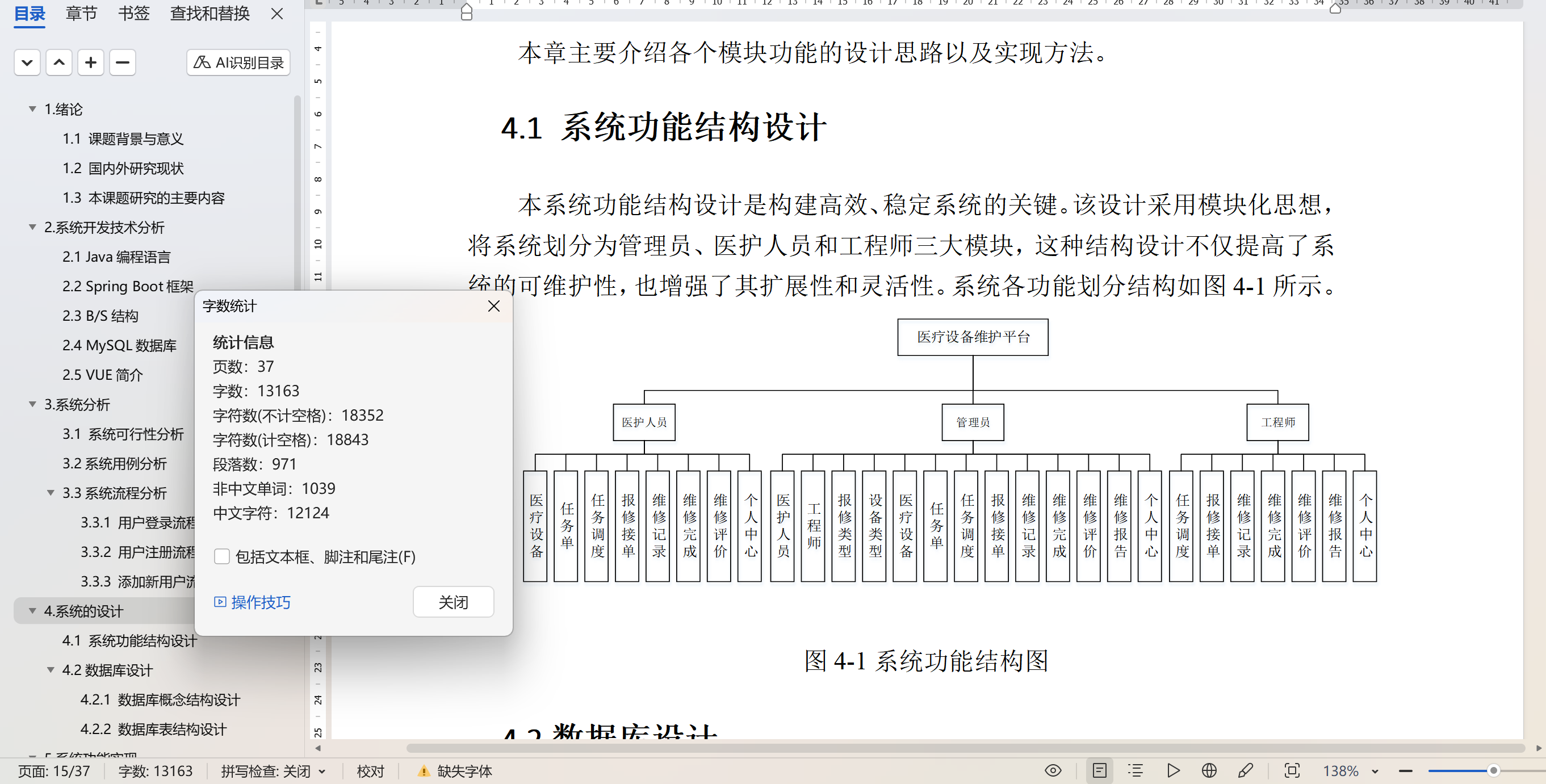Viewport: 1546px width, 784px height.
Task: Click the eye protection mode icon
Action: click(1053, 770)
